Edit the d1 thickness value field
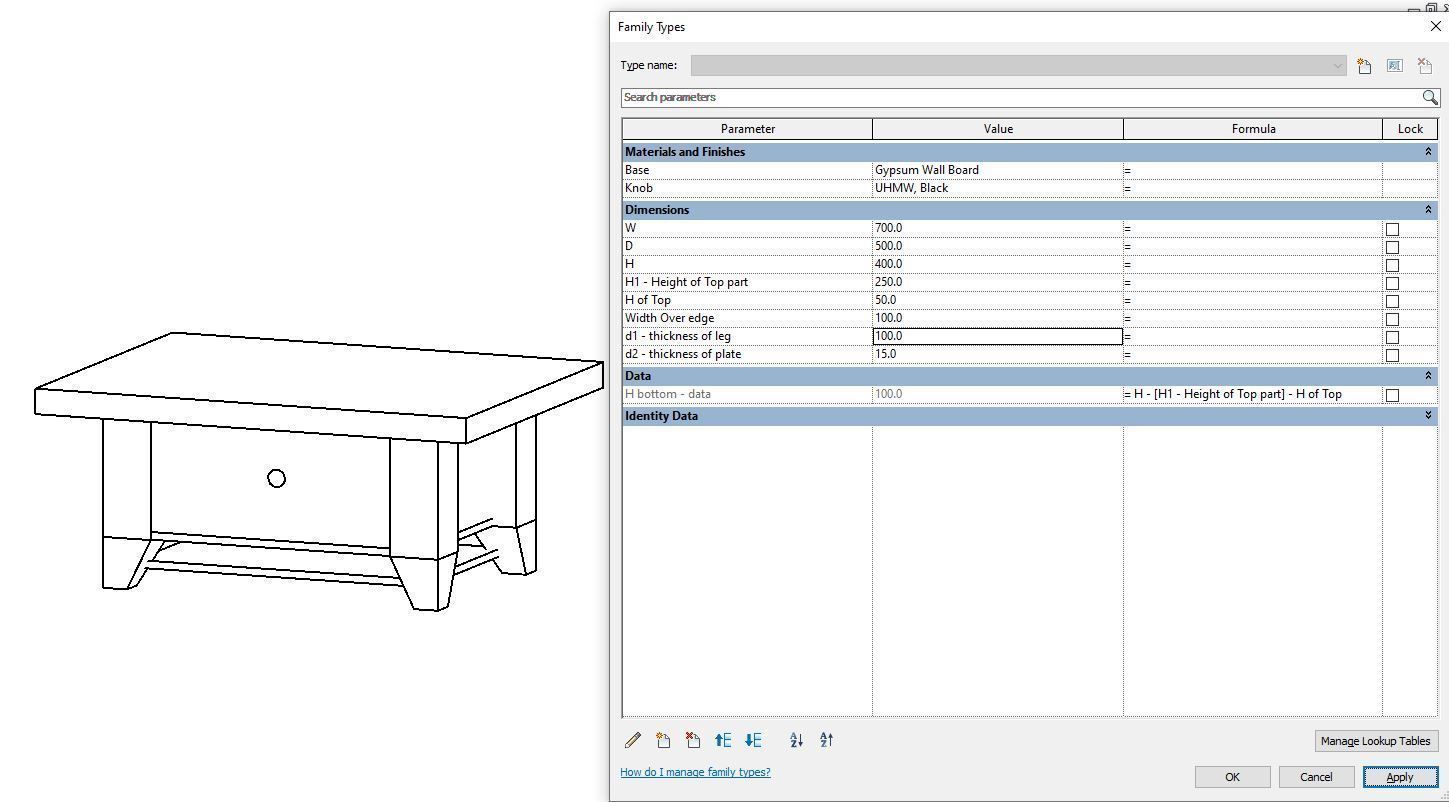The image size is (1449, 802). pyautogui.click(x=995, y=336)
